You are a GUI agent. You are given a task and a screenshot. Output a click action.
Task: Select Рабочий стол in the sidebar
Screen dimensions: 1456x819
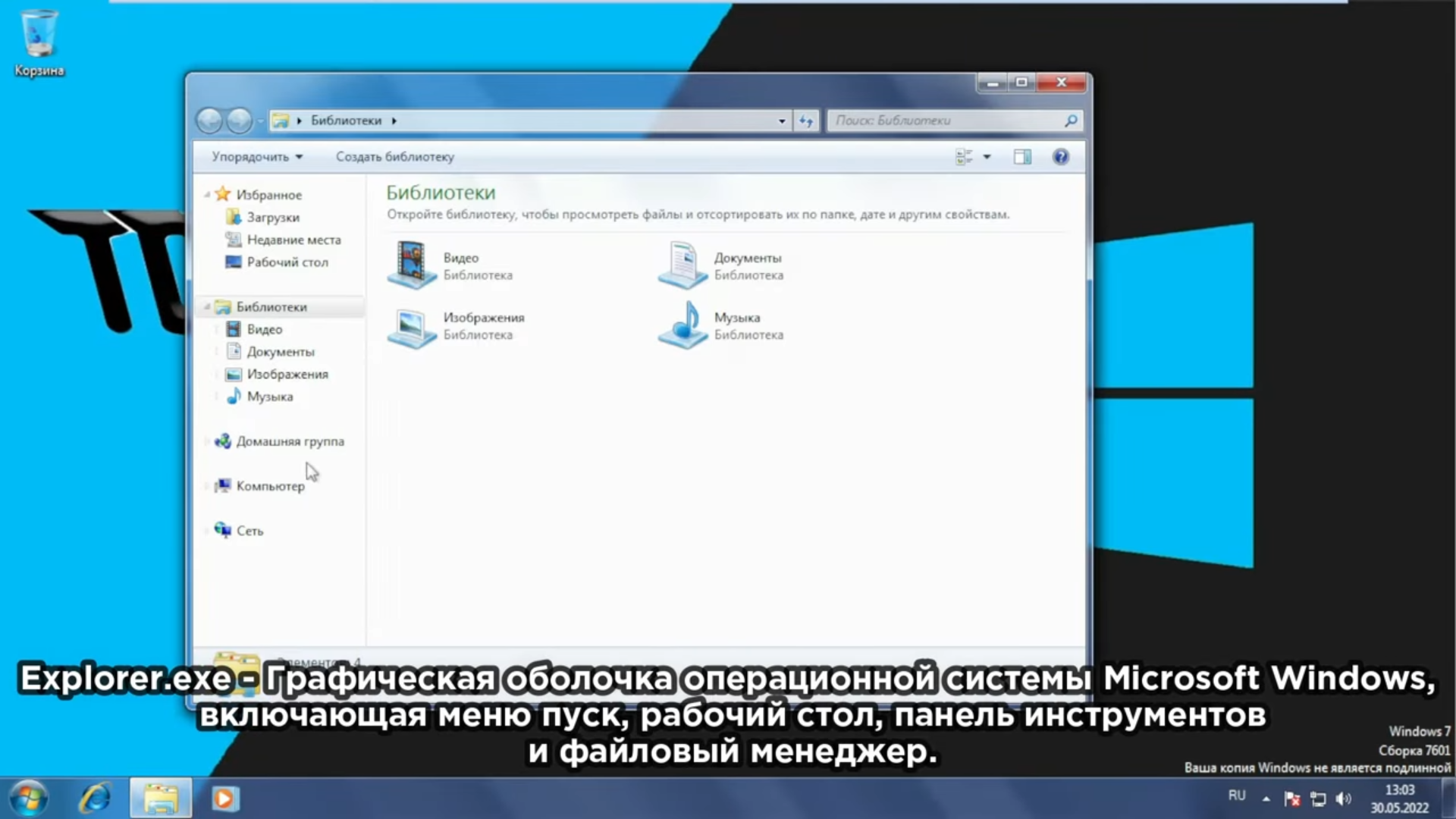point(287,262)
